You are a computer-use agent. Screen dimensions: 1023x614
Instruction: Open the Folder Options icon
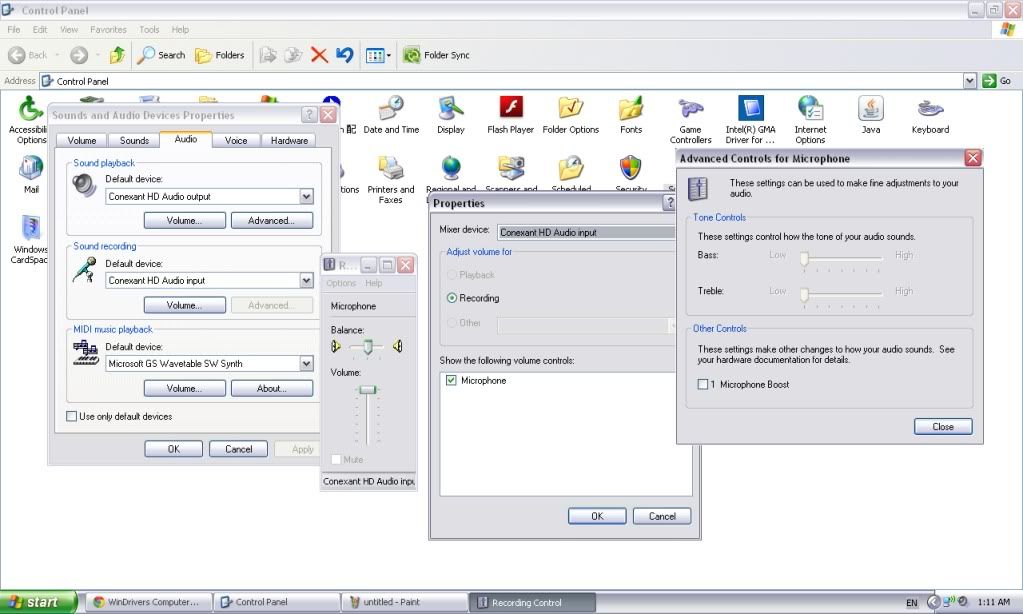point(570,115)
